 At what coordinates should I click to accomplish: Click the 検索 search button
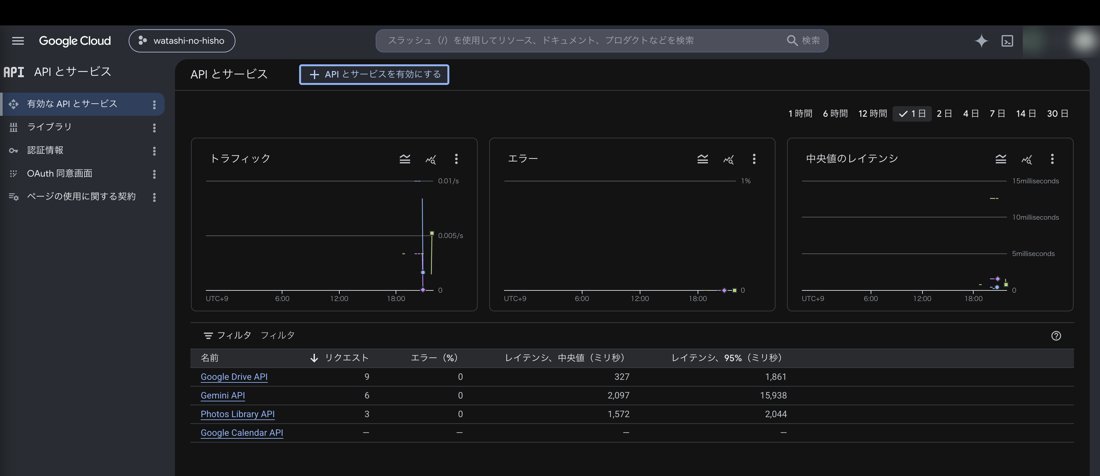click(805, 41)
